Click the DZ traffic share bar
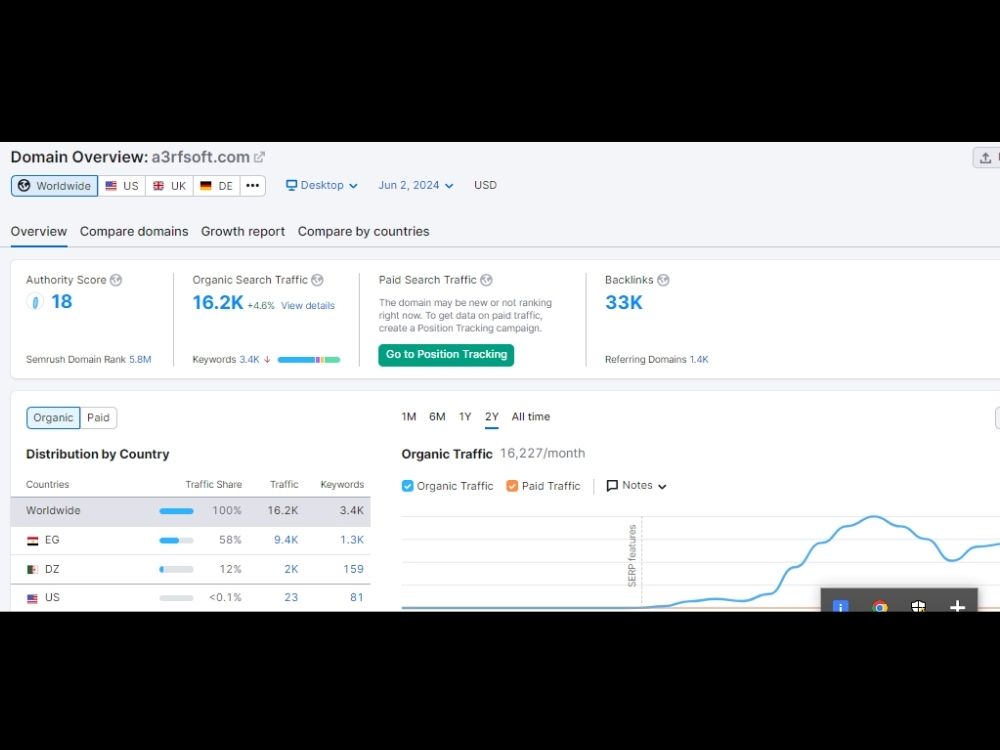1000x750 pixels. tap(176, 569)
